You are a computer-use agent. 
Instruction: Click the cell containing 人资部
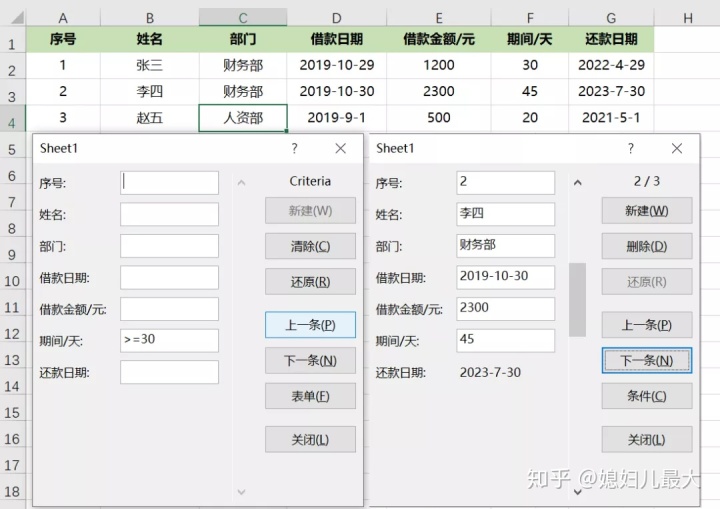click(x=243, y=118)
